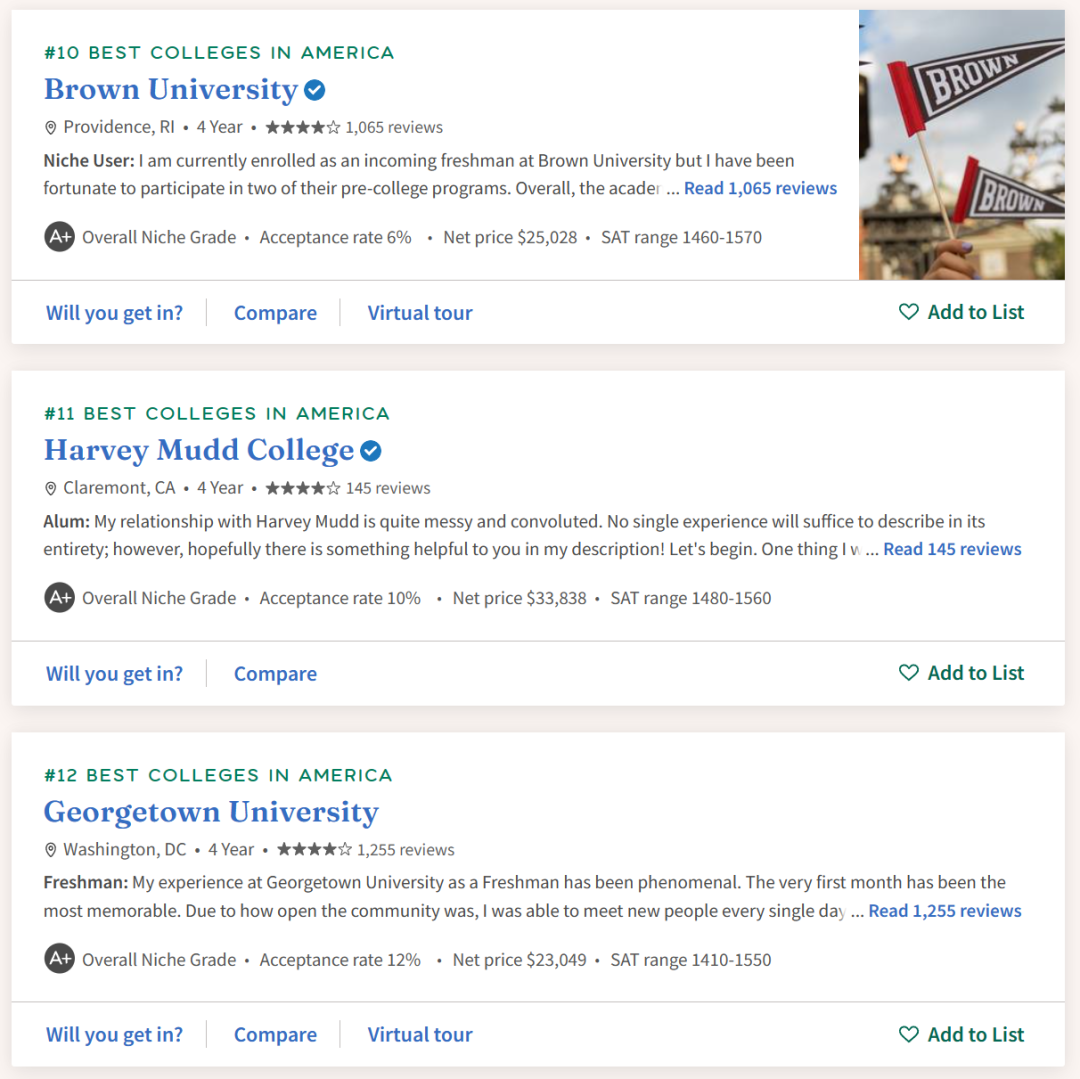Launch the Virtual tour for Georgetown University
This screenshot has width=1080, height=1079.
tap(420, 1035)
